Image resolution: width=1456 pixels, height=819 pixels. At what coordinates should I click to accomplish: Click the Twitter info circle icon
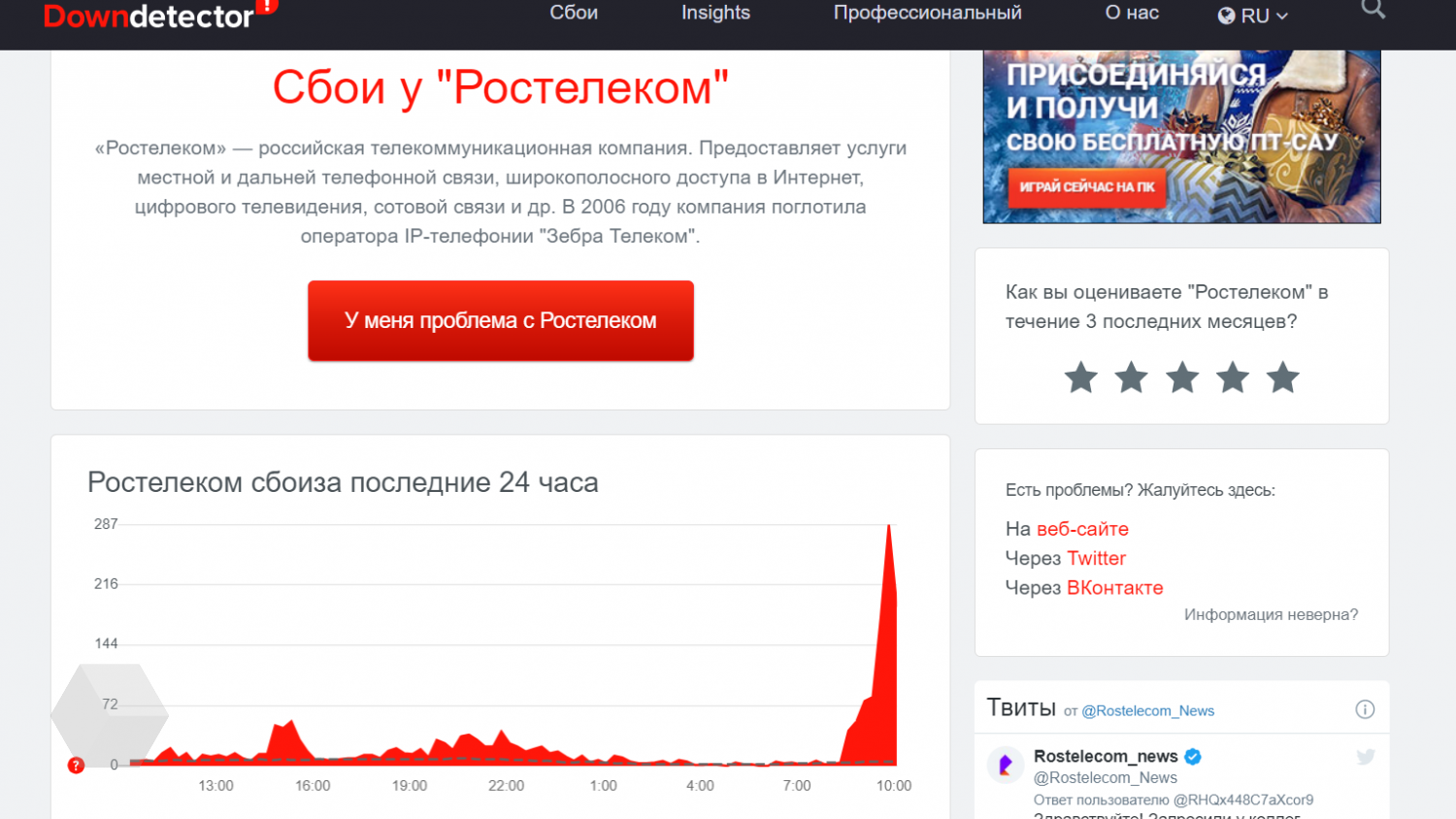pyautogui.click(x=1365, y=709)
